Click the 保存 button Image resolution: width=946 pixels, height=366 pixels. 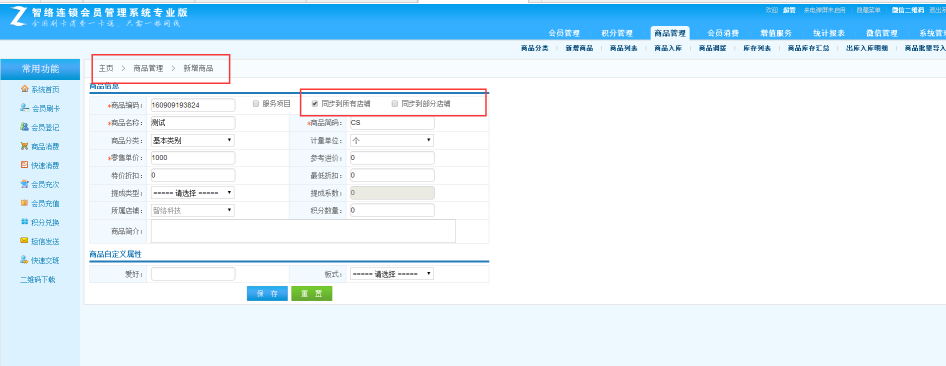(267, 294)
